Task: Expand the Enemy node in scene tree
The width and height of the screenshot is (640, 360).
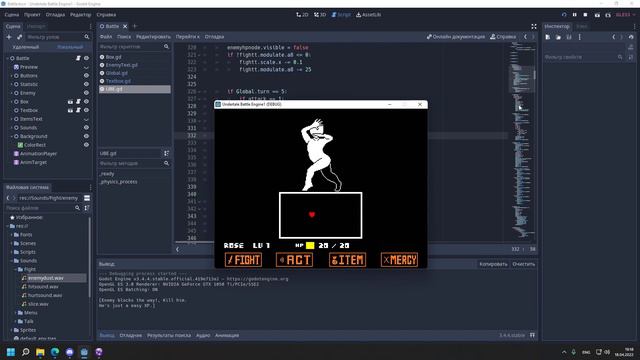Action: (x=11, y=93)
